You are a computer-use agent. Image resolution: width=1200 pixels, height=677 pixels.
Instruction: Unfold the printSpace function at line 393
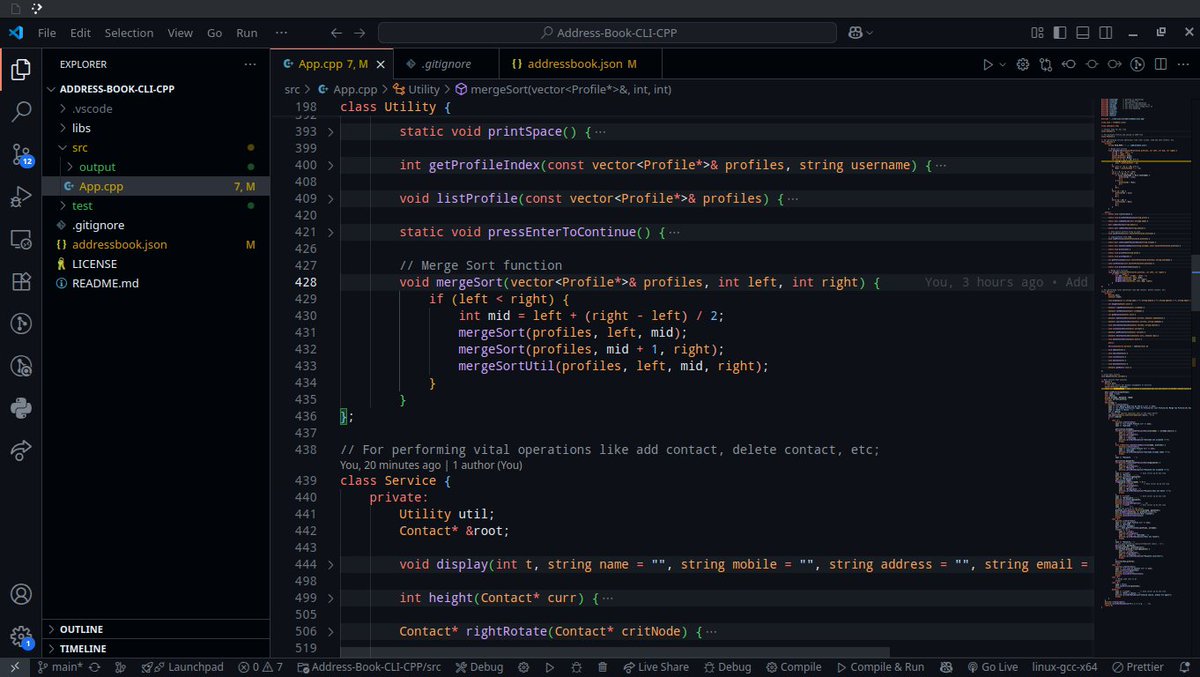click(330, 132)
